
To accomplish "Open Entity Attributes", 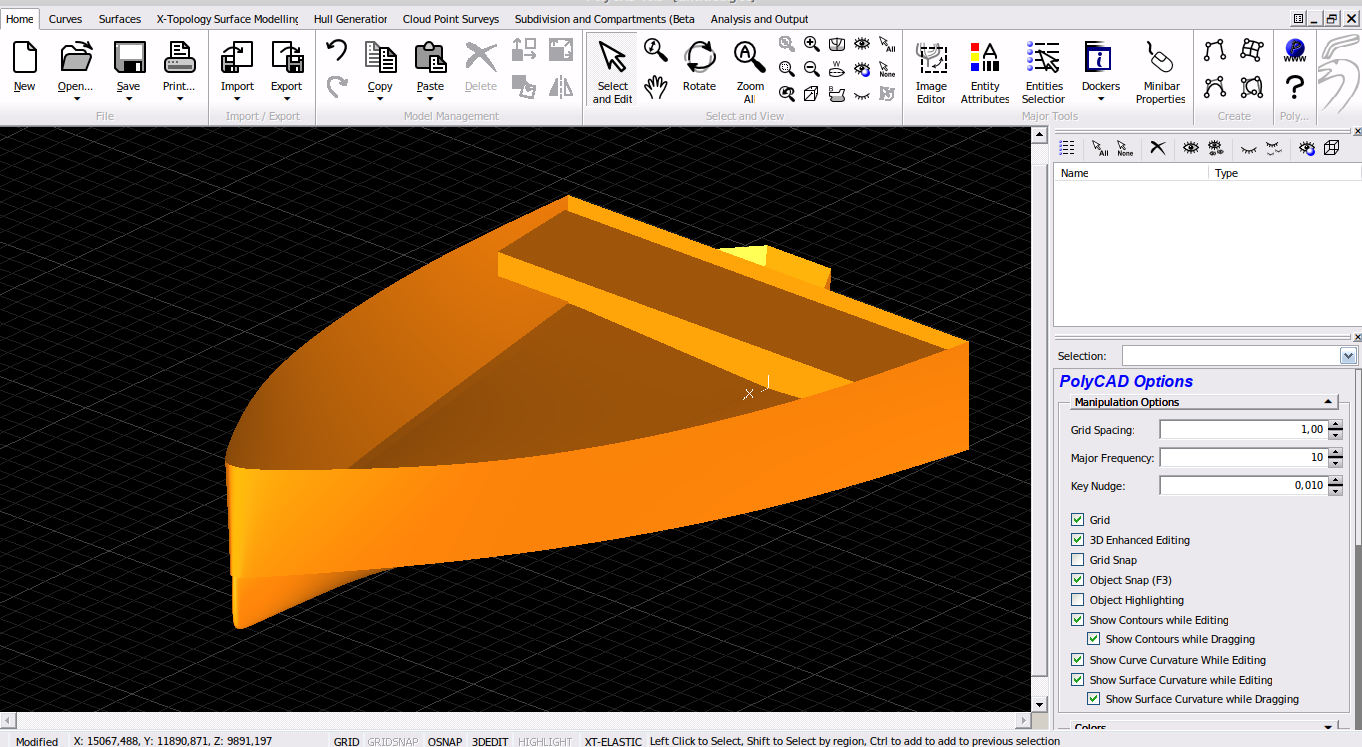I will click(x=985, y=71).
